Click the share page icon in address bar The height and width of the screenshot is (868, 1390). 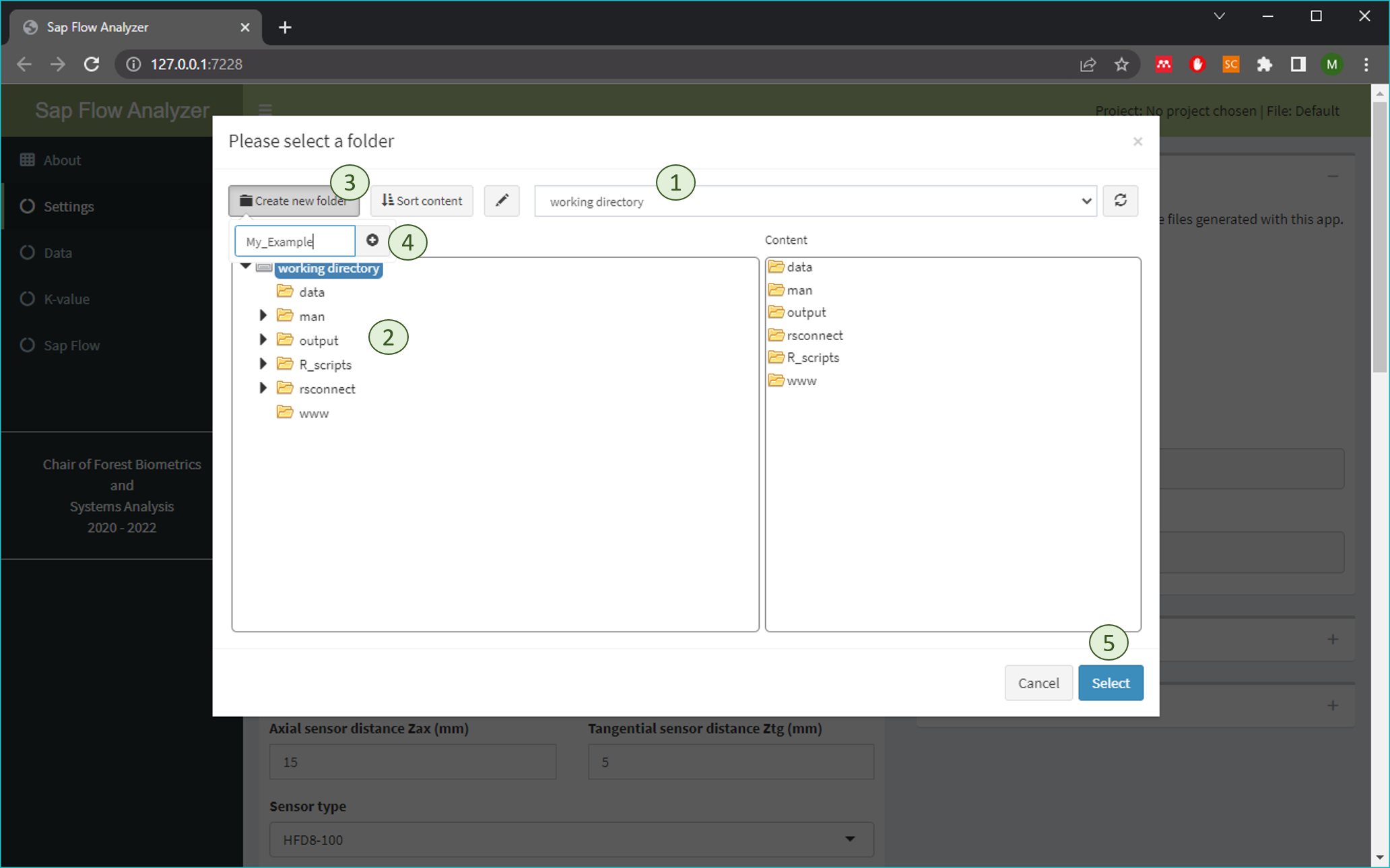tap(1088, 64)
